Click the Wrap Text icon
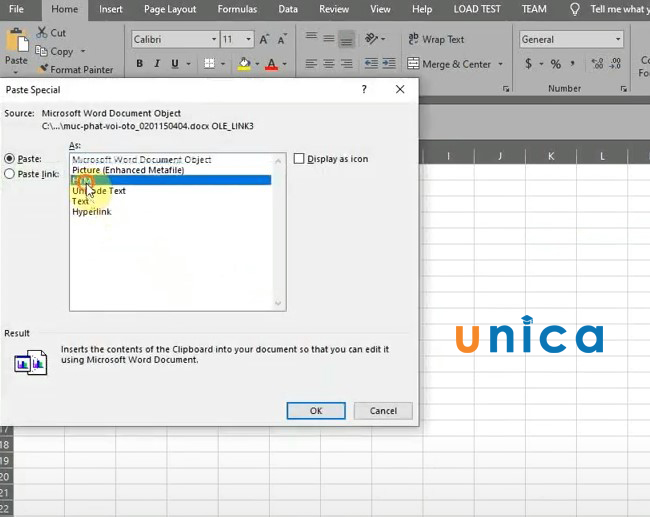This screenshot has height=517, width=650. pos(436,40)
